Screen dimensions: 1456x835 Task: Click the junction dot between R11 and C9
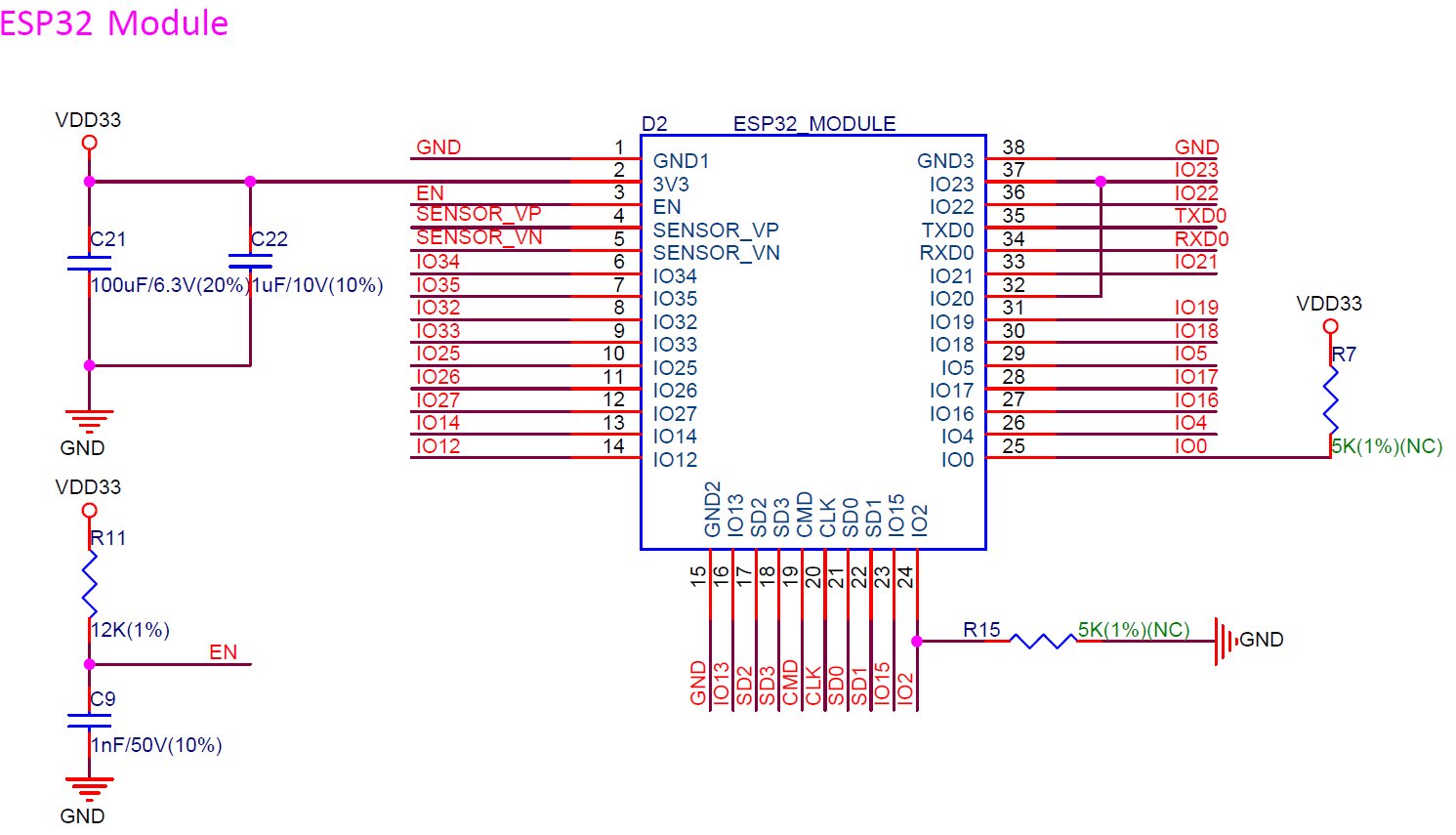pos(89,664)
